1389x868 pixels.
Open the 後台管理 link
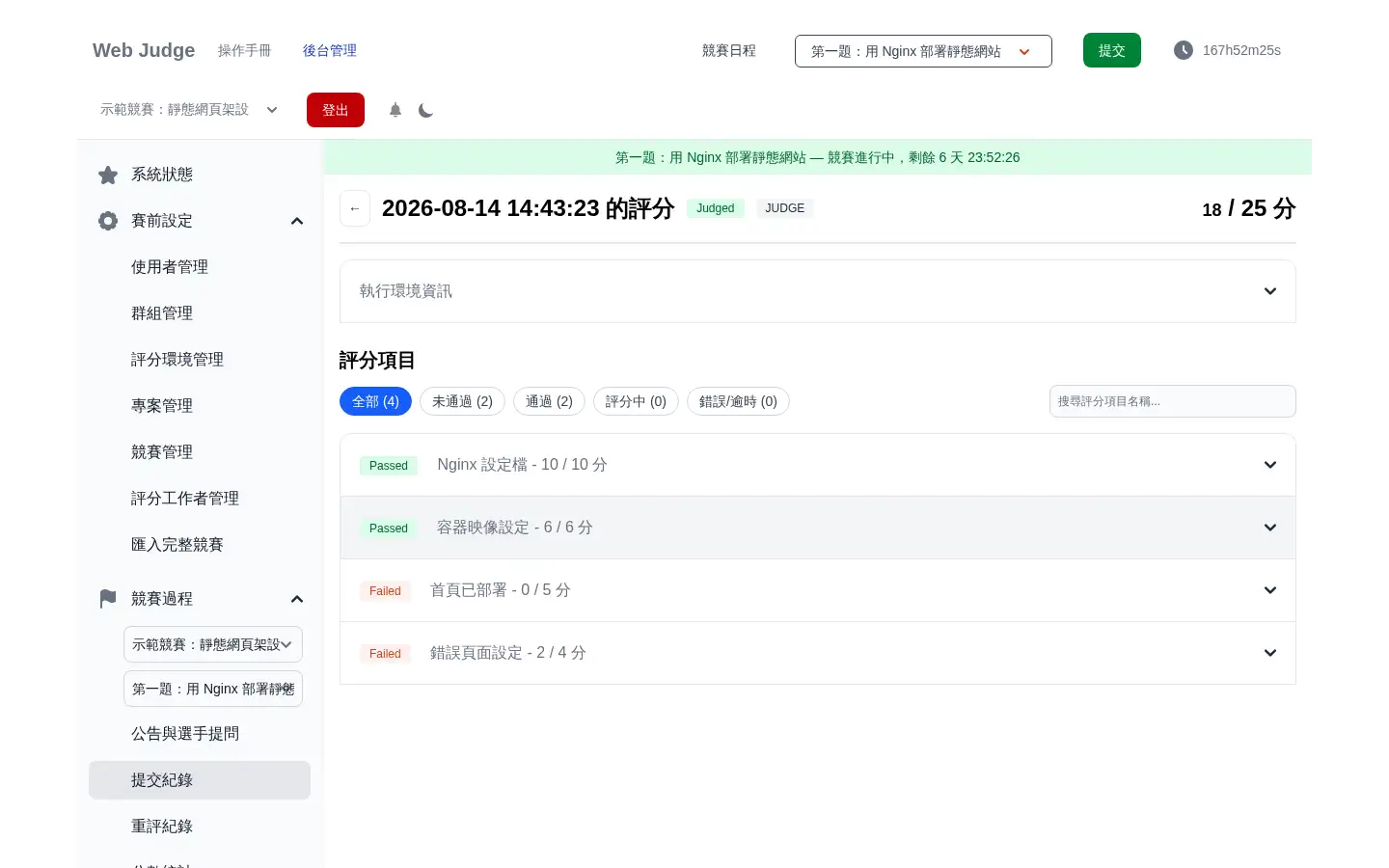click(330, 50)
